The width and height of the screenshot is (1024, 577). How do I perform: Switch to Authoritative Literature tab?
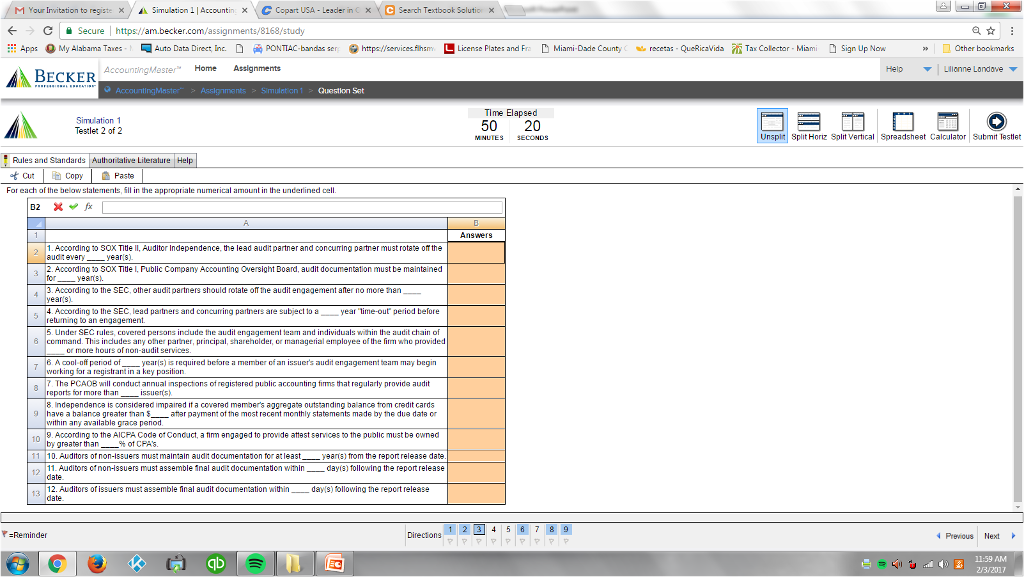pos(131,160)
